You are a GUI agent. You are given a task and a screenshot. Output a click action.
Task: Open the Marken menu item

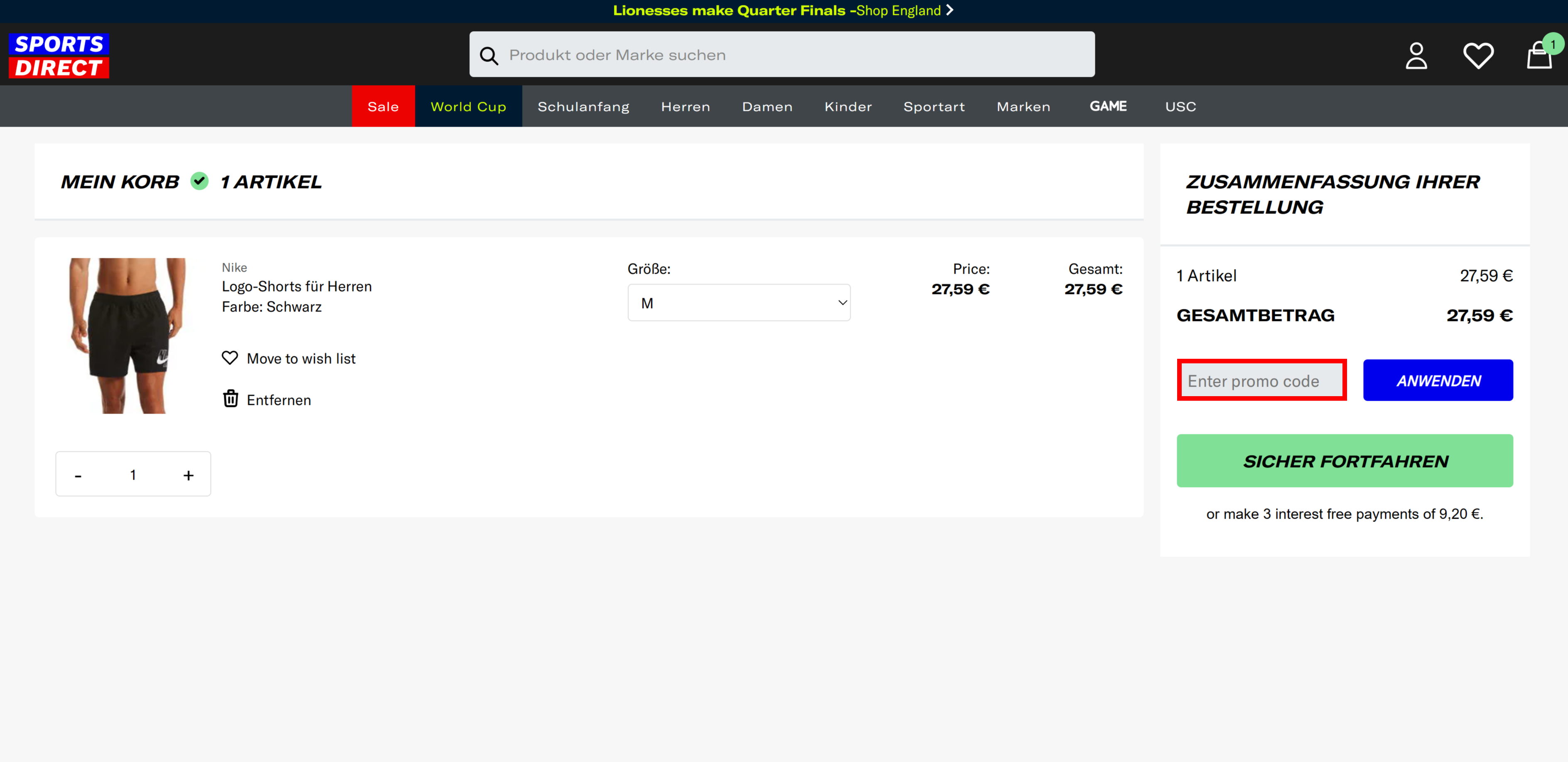1023,106
